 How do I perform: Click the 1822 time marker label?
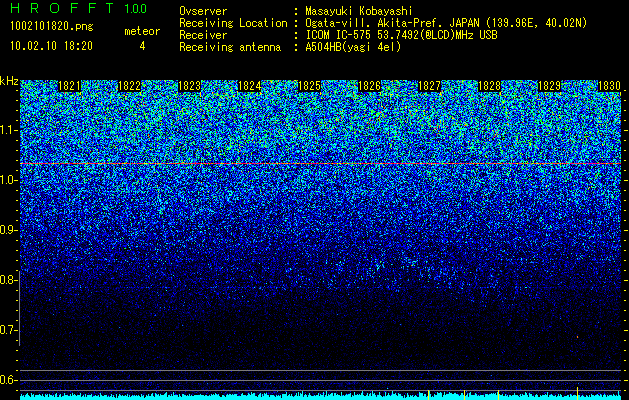130,86
